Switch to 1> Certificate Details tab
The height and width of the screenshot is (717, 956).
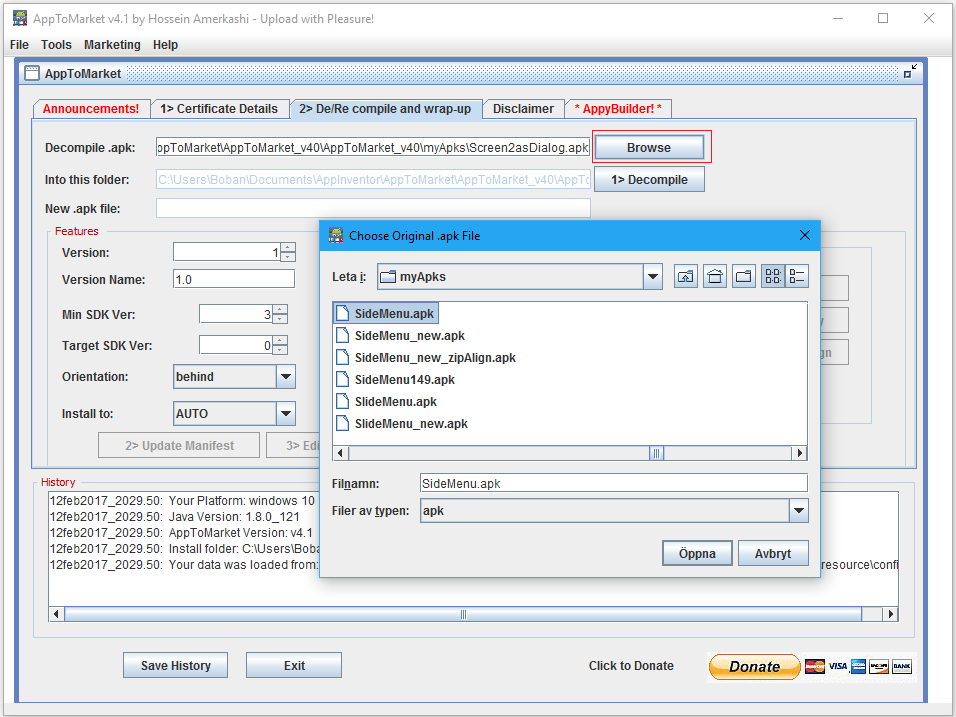[x=219, y=109]
